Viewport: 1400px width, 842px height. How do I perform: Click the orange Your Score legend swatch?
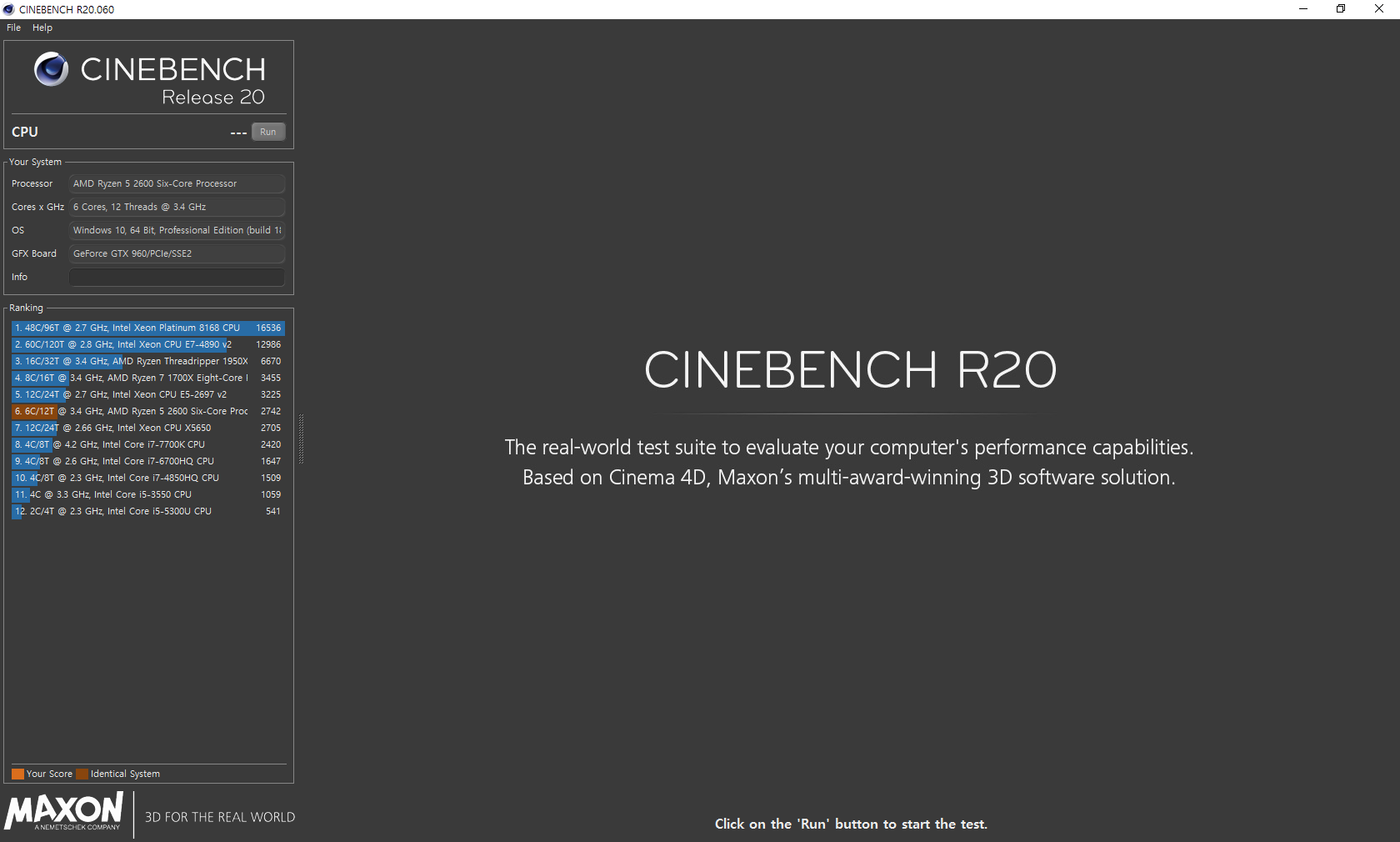coord(17,774)
